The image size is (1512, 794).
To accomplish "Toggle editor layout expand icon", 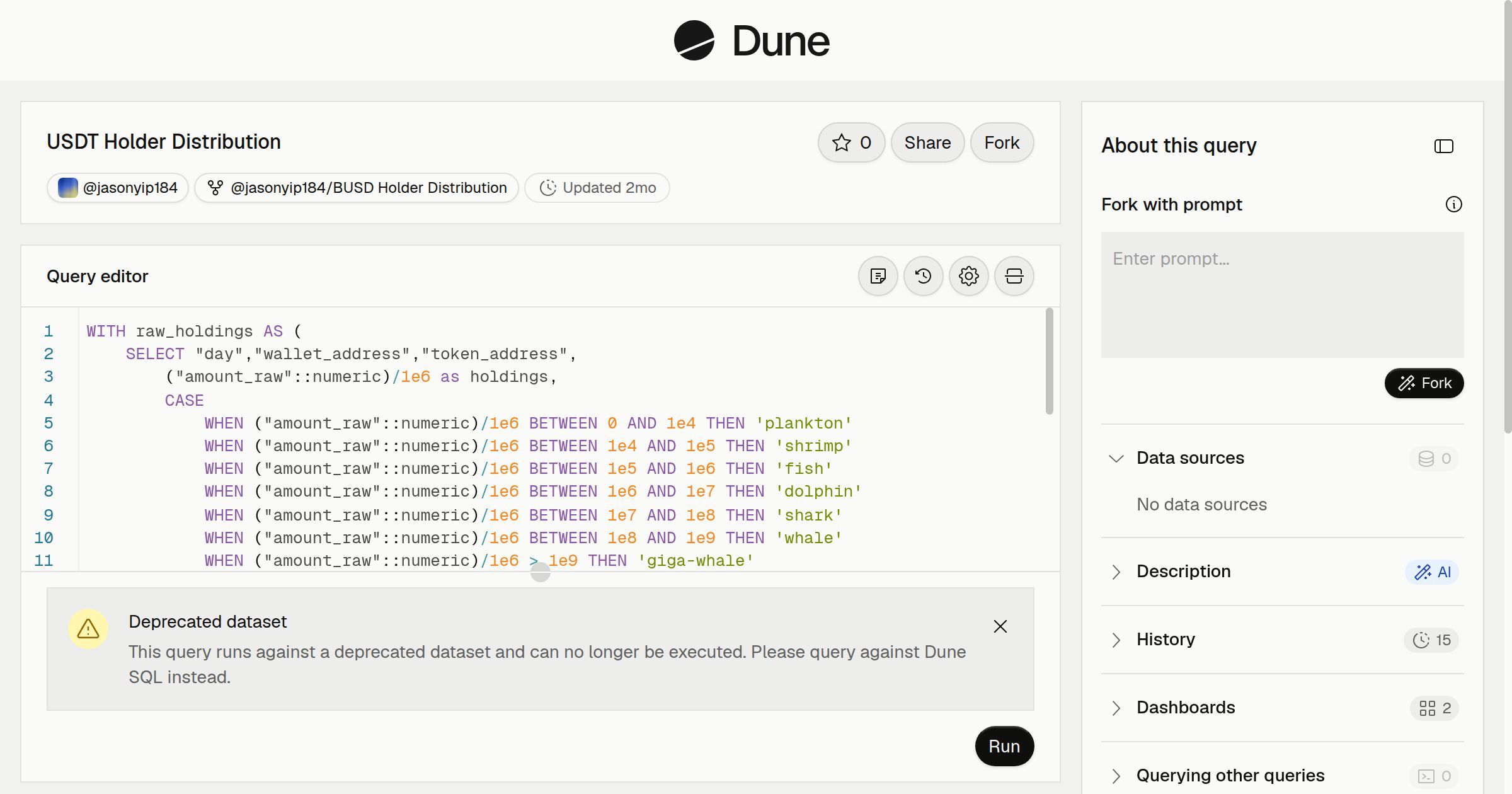I will point(1014,276).
